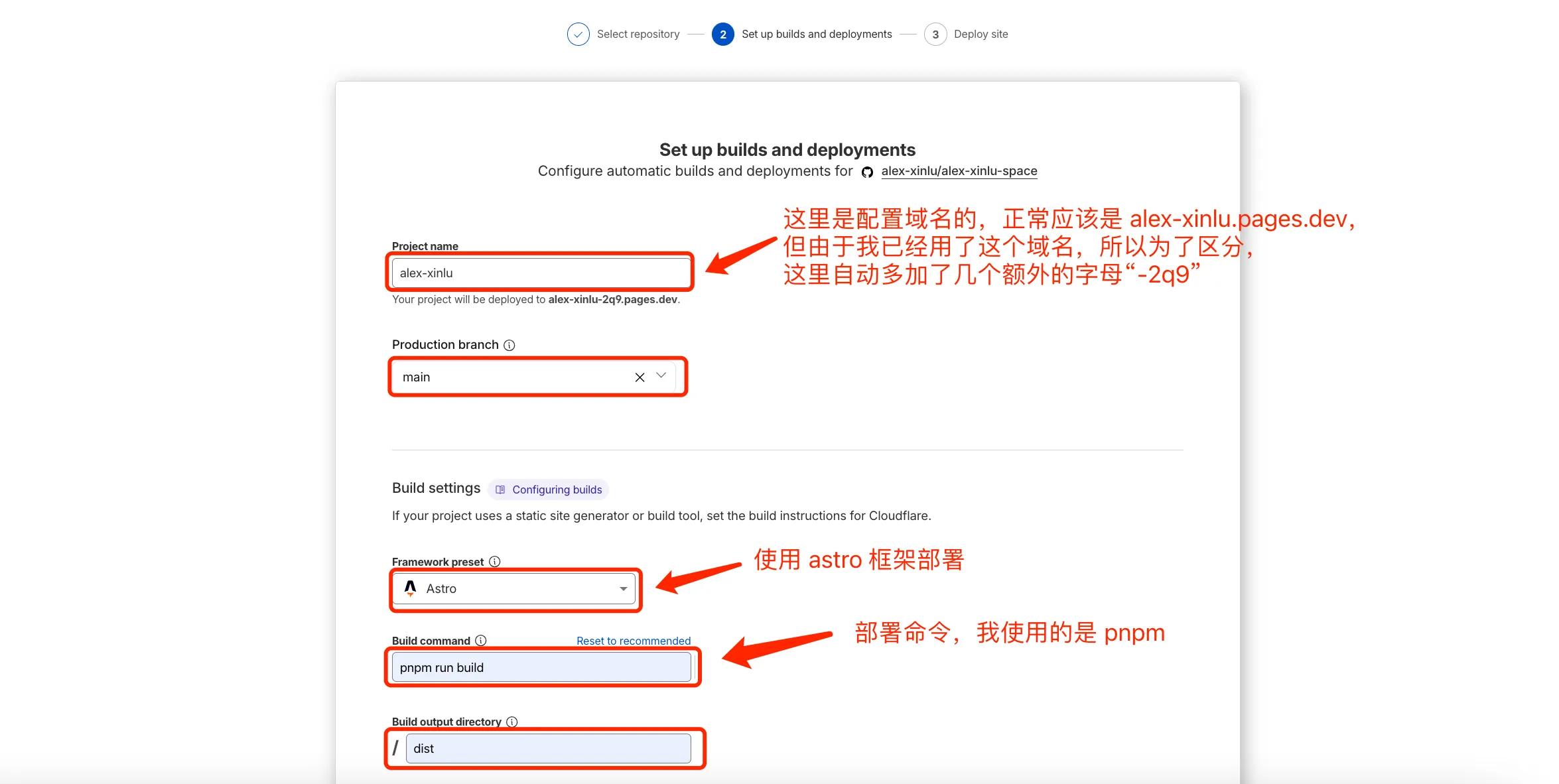Click the Build command label
The height and width of the screenshot is (784, 1559).
coord(431,641)
